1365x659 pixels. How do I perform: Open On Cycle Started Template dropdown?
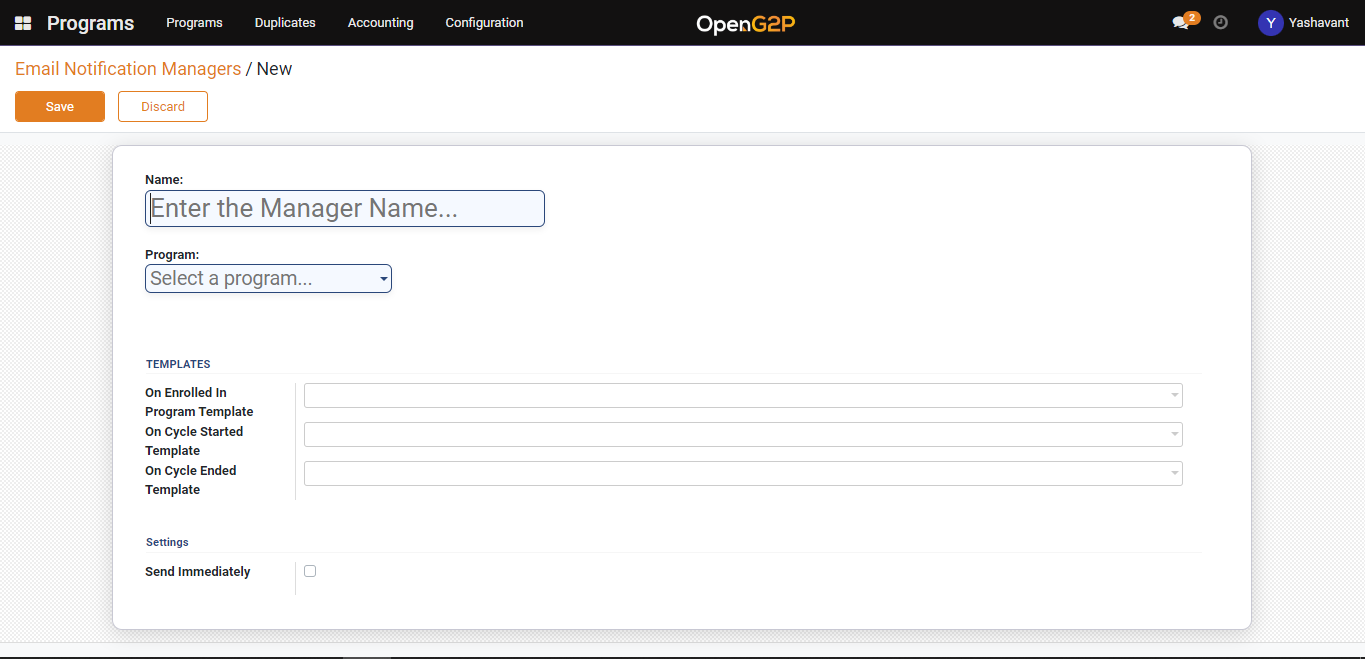tap(742, 434)
